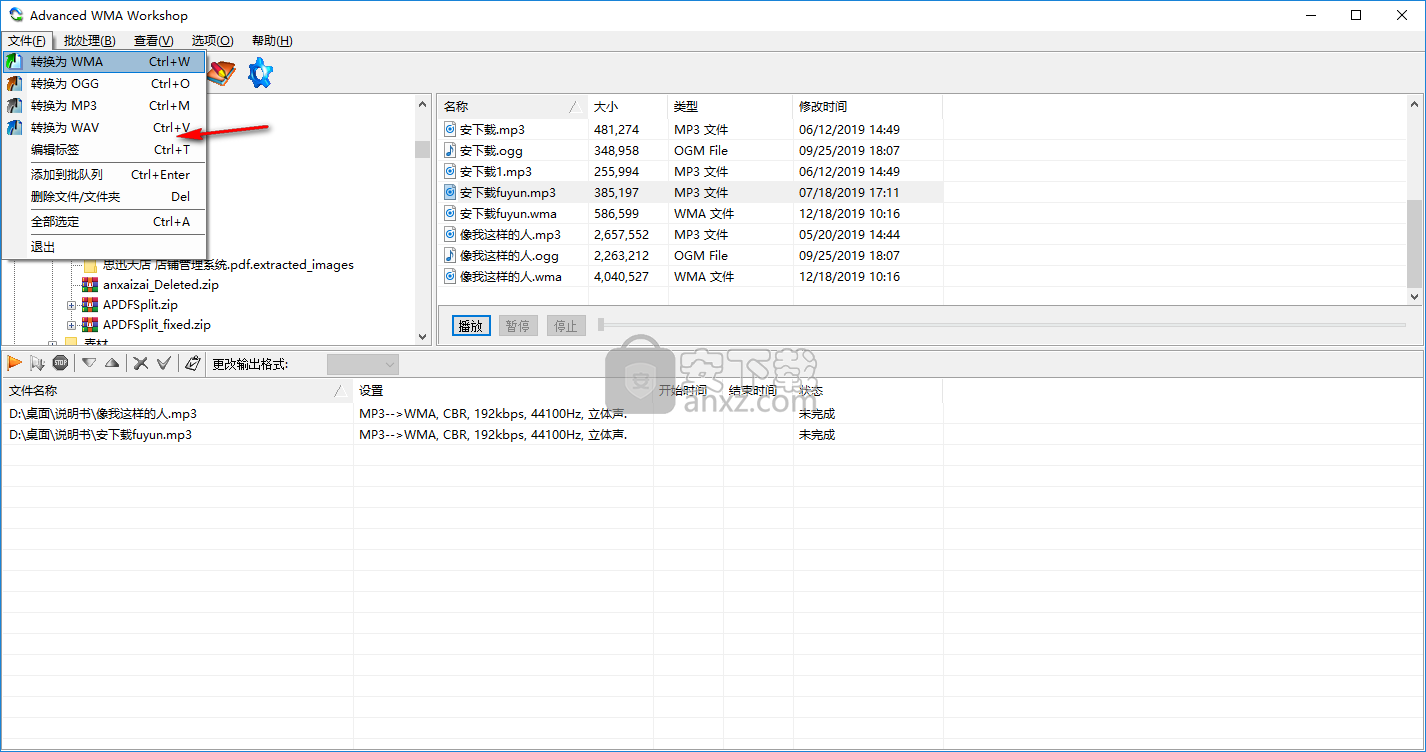Open the help books toolbar icon

(x=221, y=73)
